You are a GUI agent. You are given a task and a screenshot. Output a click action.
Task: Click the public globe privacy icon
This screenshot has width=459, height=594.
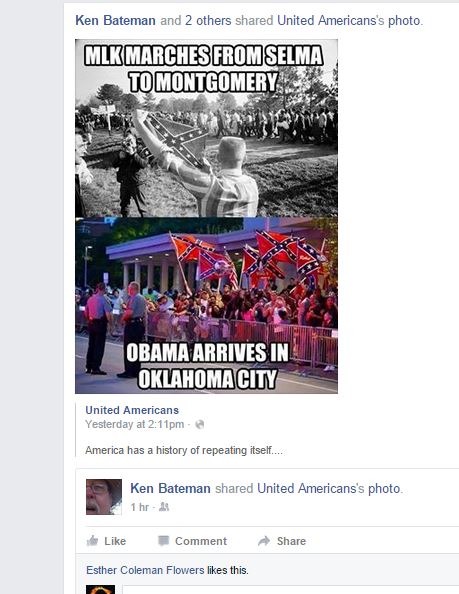(x=199, y=424)
